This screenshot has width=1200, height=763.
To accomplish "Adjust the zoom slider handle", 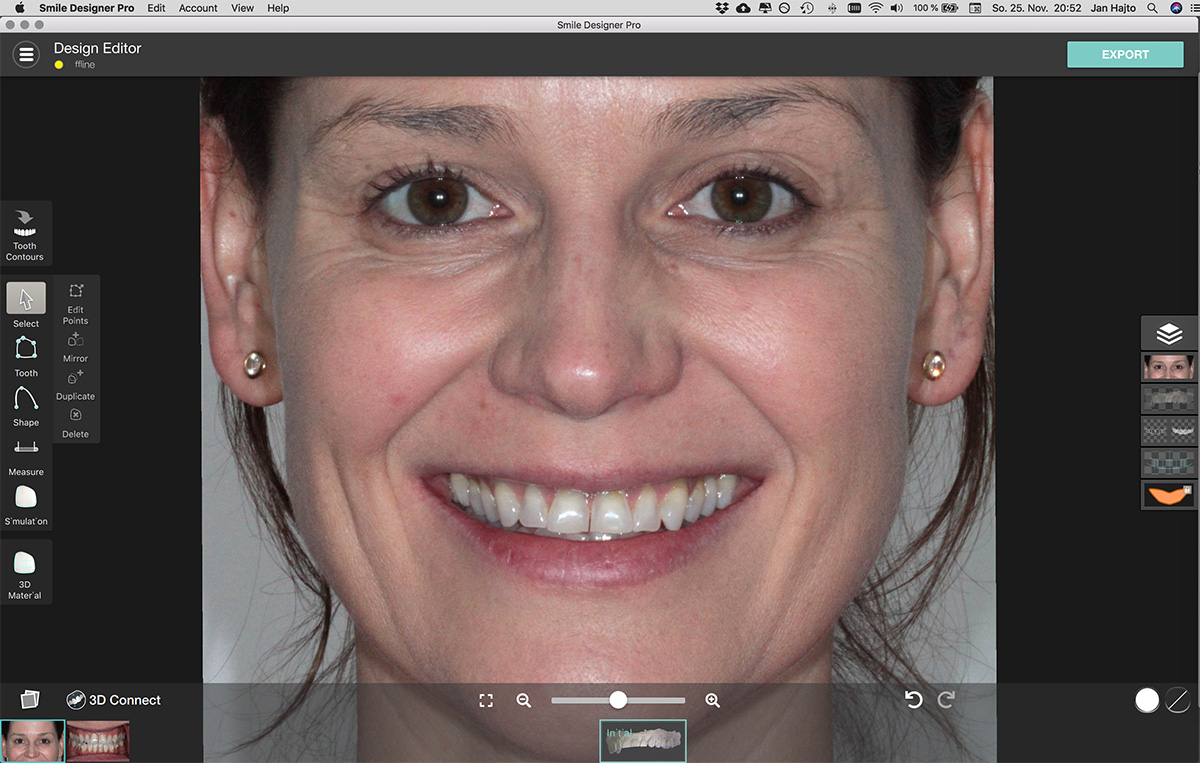I will tap(618, 700).
